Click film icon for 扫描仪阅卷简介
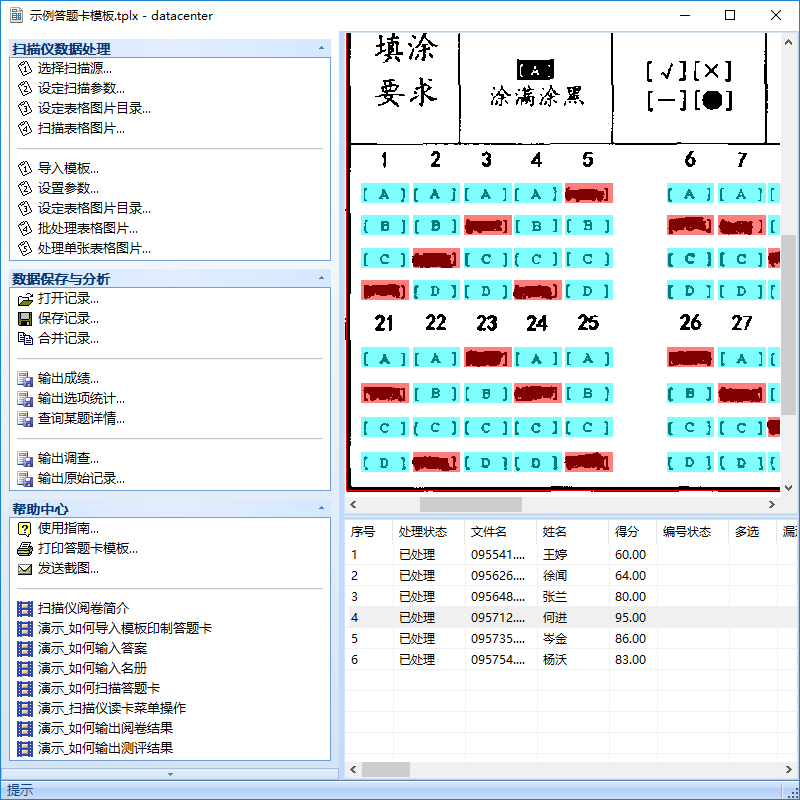 [24, 608]
